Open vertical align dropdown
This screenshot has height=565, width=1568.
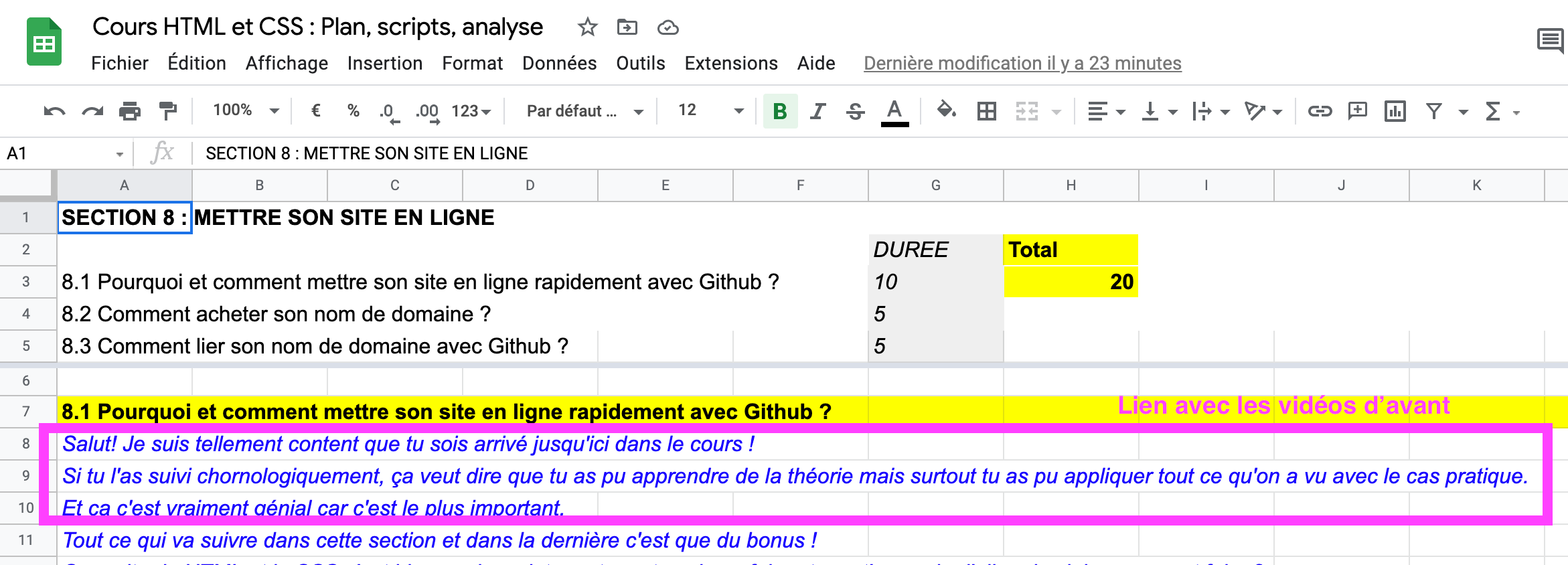click(1159, 111)
